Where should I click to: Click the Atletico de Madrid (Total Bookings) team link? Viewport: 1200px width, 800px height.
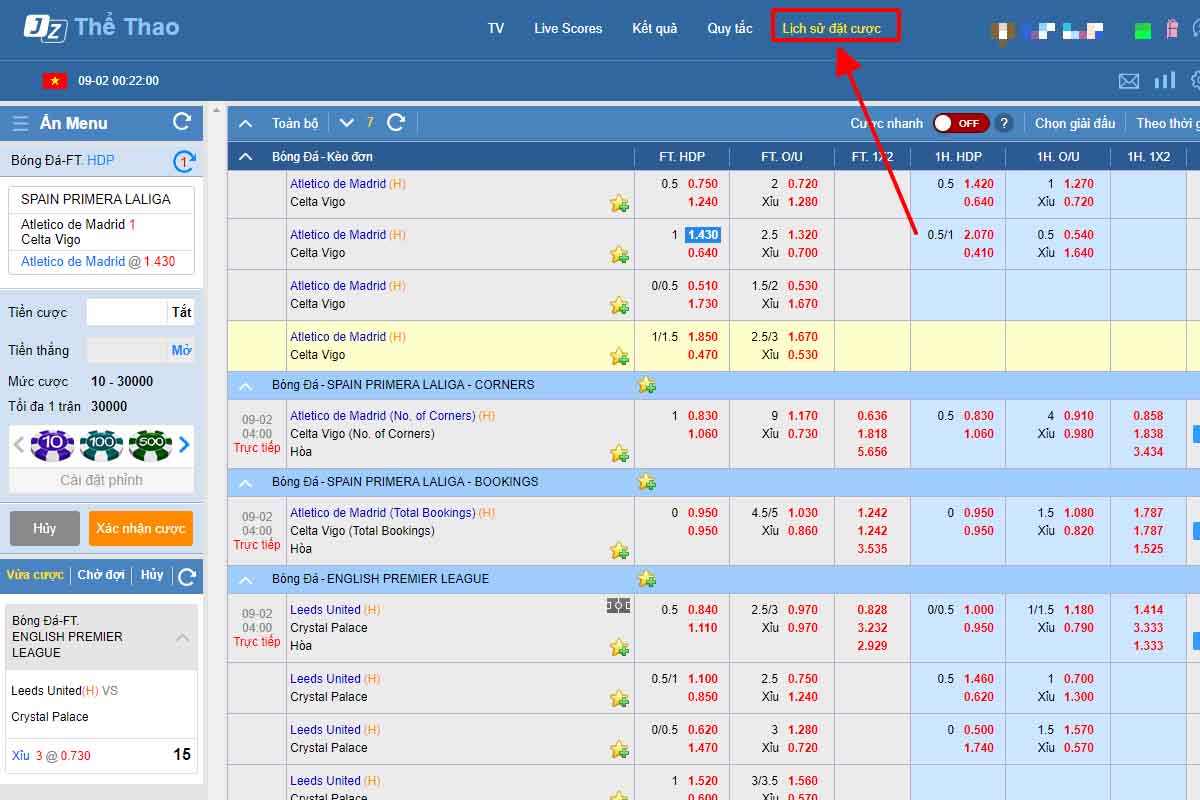click(x=383, y=513)
